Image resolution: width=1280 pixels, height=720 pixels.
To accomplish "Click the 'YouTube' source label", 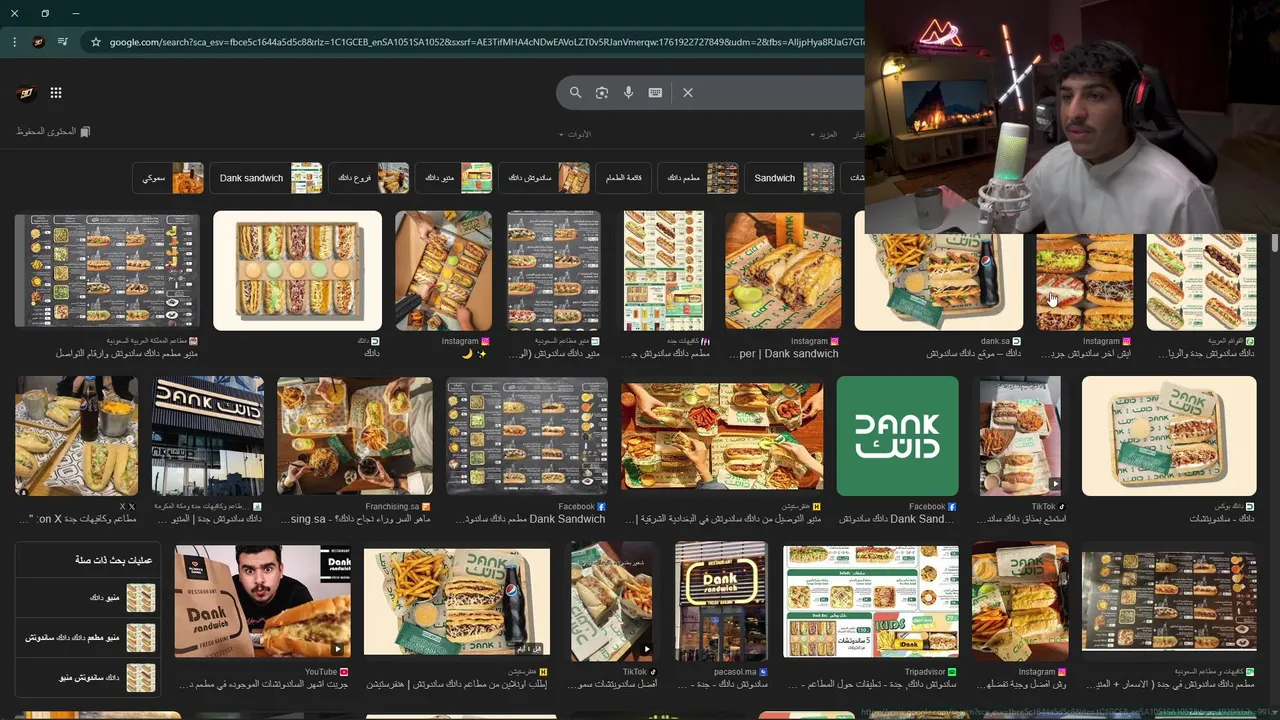I will pos(327,672).
